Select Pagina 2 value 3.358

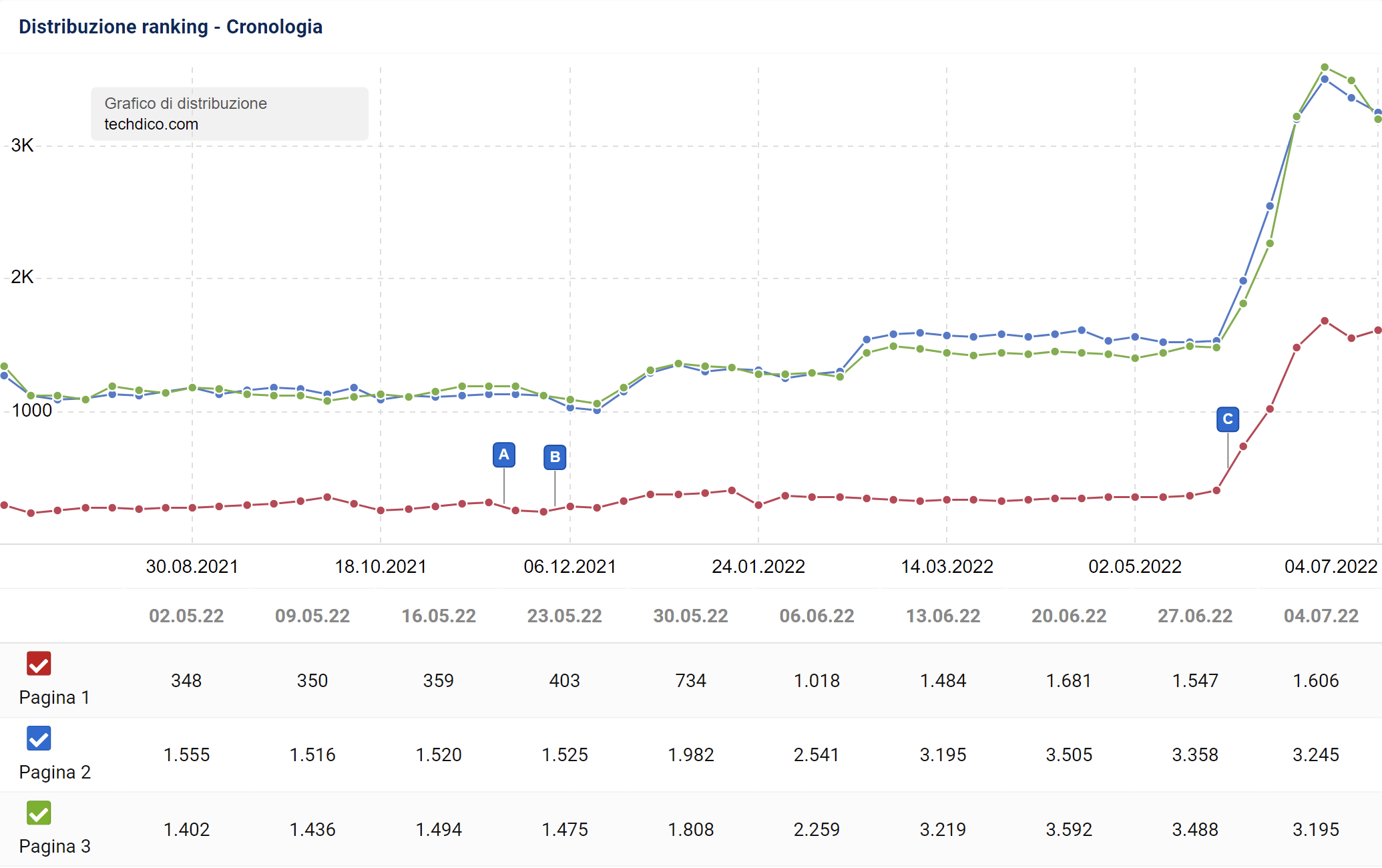tap(1195, 754)
